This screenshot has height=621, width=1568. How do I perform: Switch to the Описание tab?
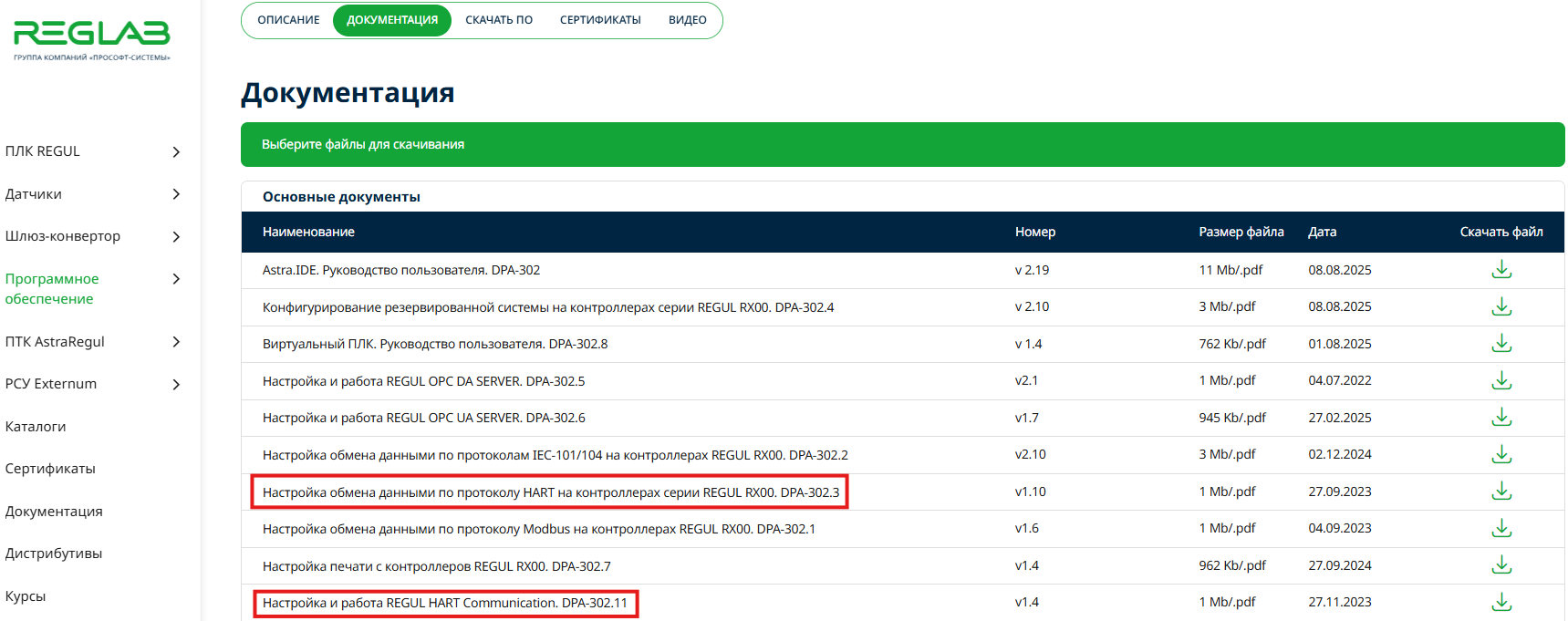[288, 20]
